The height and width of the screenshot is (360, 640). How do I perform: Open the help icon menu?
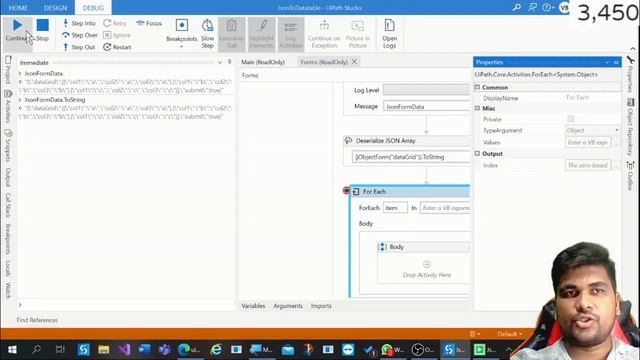[547, 7]
